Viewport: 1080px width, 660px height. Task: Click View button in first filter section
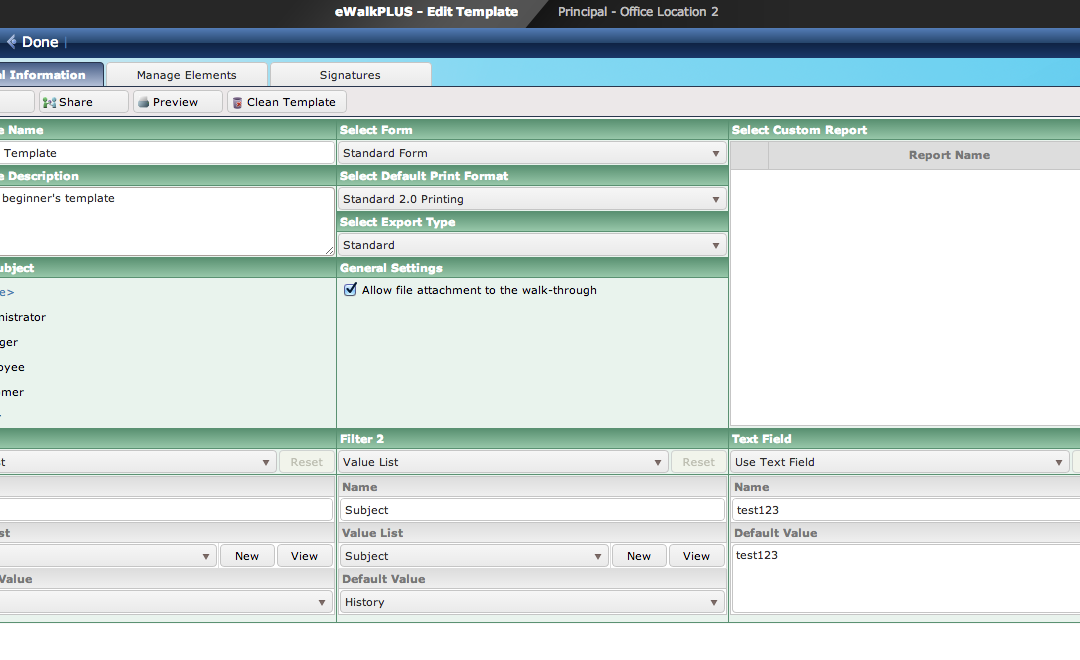(x=304, y=556)
